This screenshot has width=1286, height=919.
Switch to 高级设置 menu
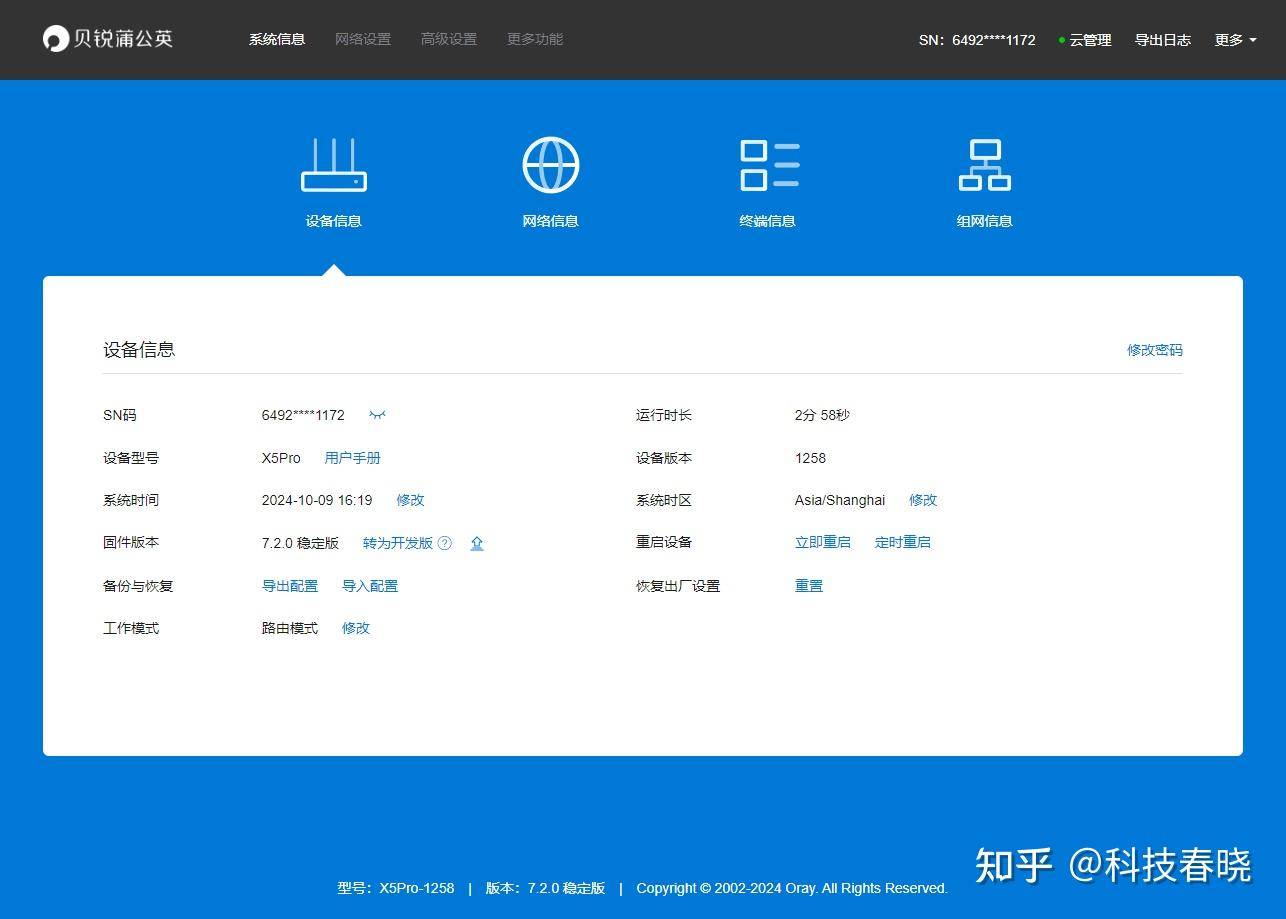[x=449, y=39]
